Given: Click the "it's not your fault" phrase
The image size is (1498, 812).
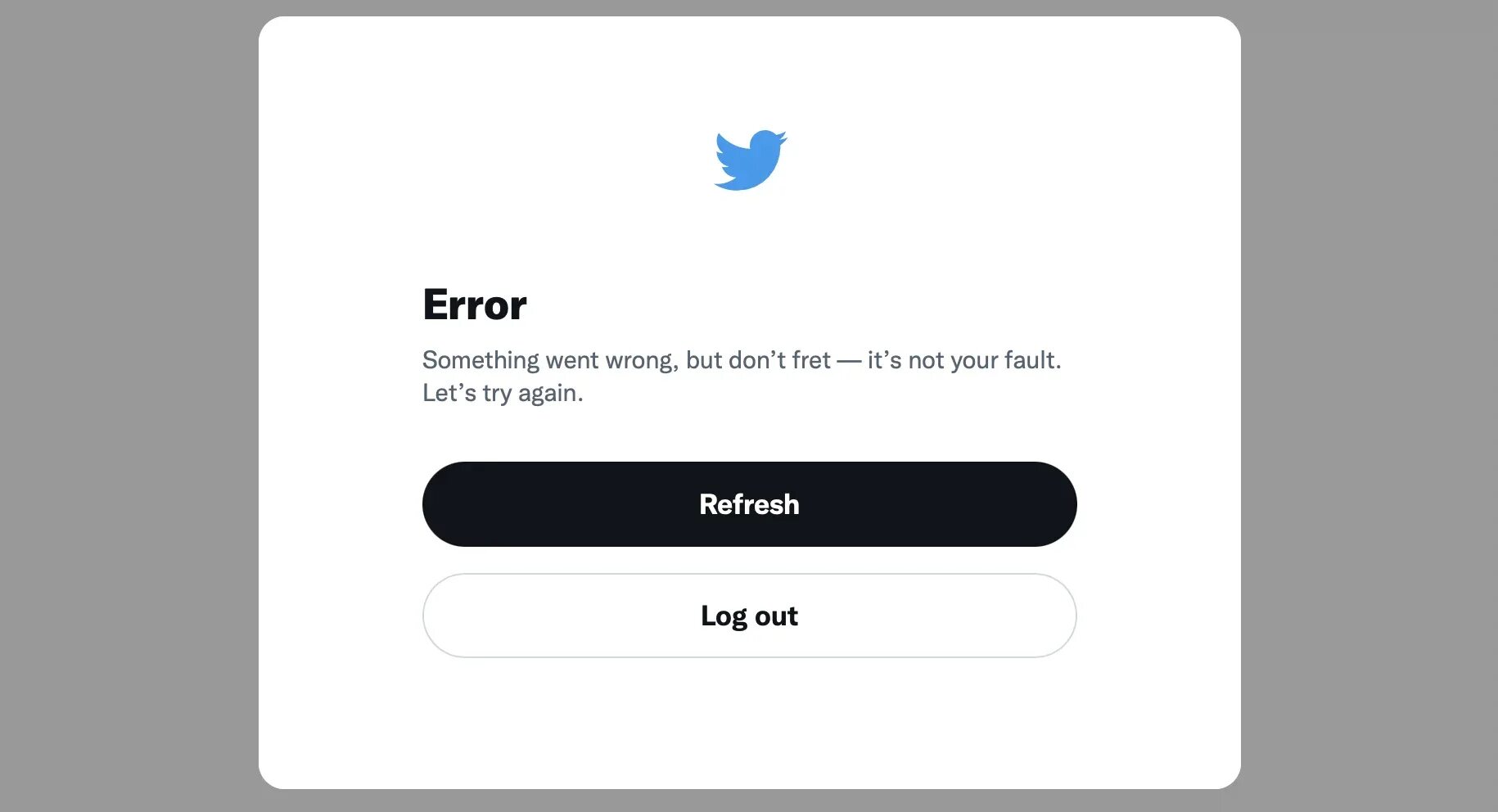Looking at the screenshot, I should pyautogui.click(x=963, y=360).
